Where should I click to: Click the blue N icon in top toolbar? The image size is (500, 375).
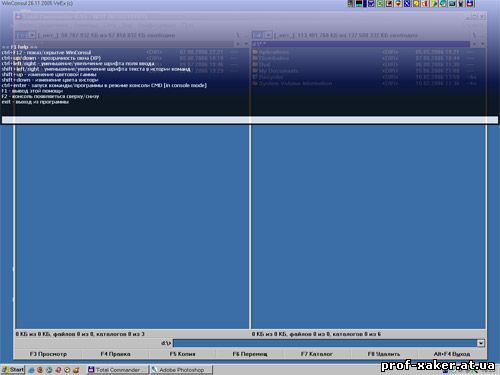point(407,4)
